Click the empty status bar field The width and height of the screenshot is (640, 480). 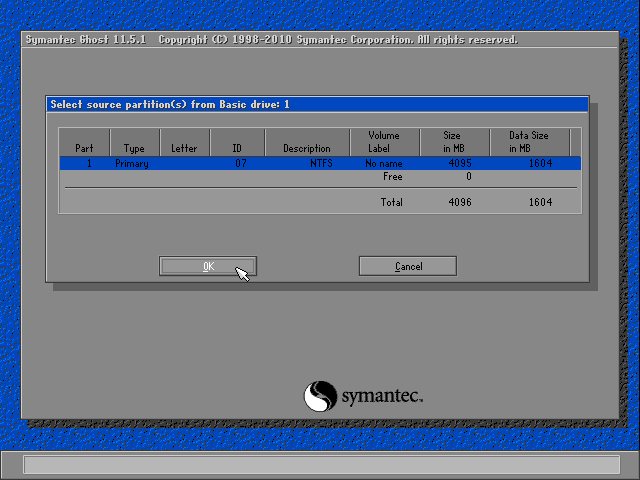pos(322,464)
